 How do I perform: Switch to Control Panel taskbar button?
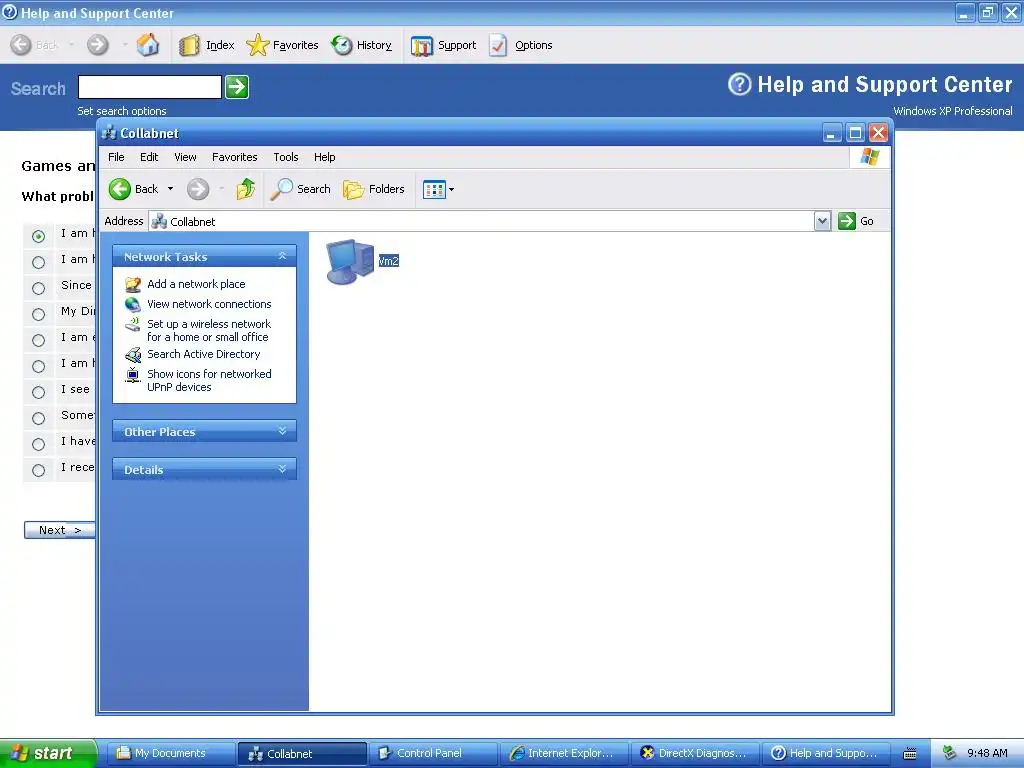click(432, 754)
